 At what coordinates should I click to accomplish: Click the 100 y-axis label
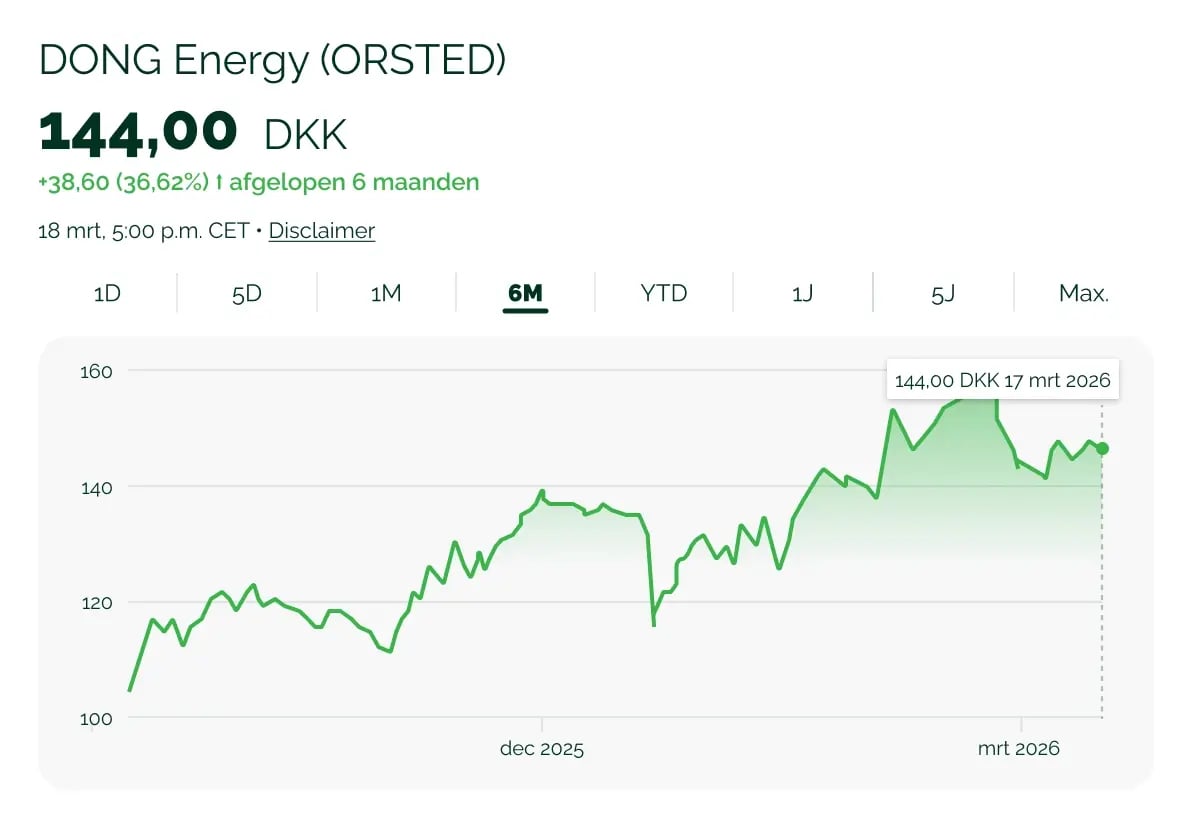96,718
